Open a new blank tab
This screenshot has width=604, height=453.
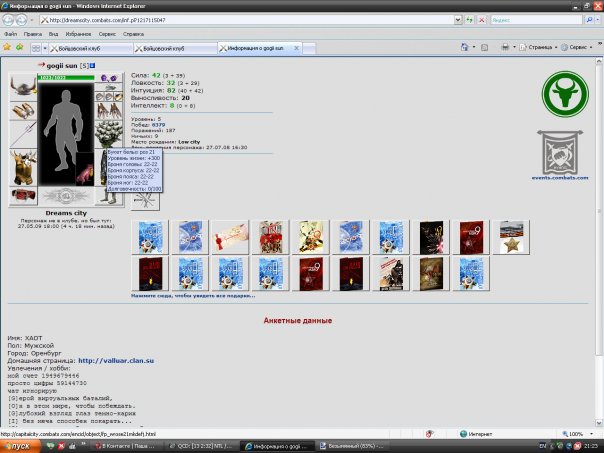[x=309, y=49]
